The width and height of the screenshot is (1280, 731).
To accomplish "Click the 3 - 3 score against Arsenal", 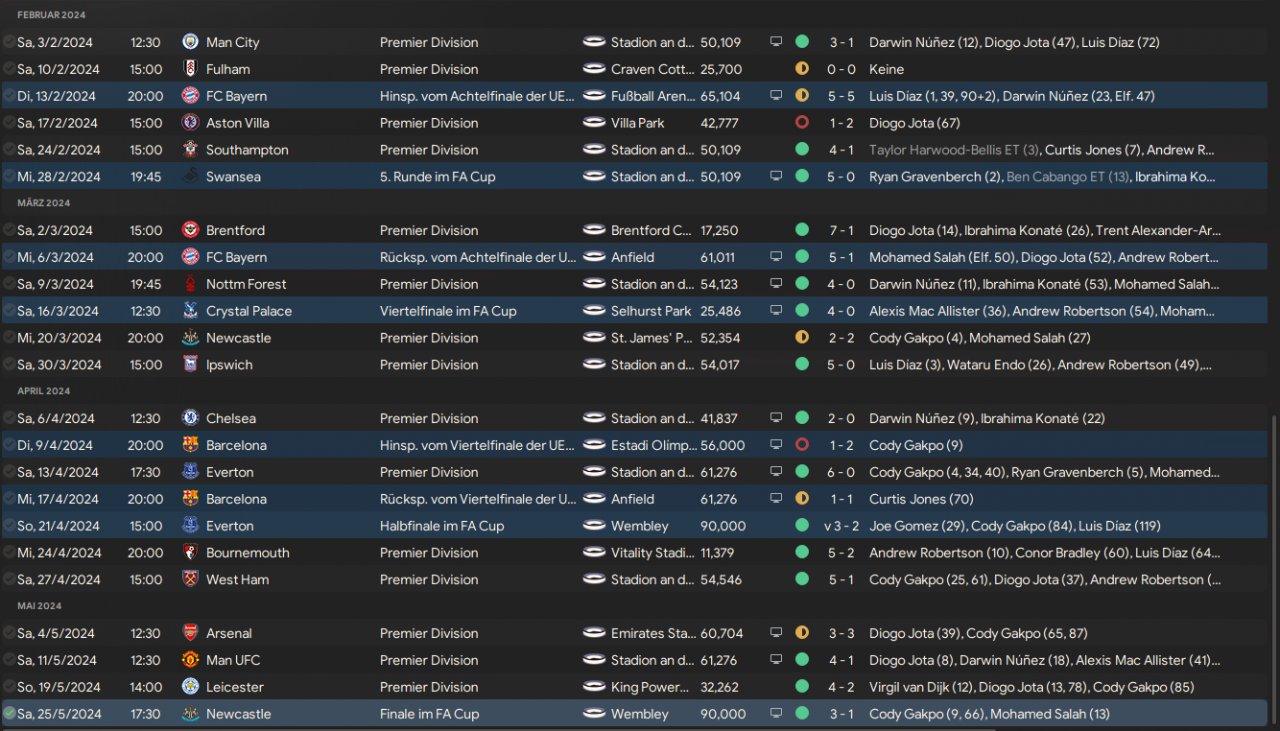I will (x=842, y=633).
